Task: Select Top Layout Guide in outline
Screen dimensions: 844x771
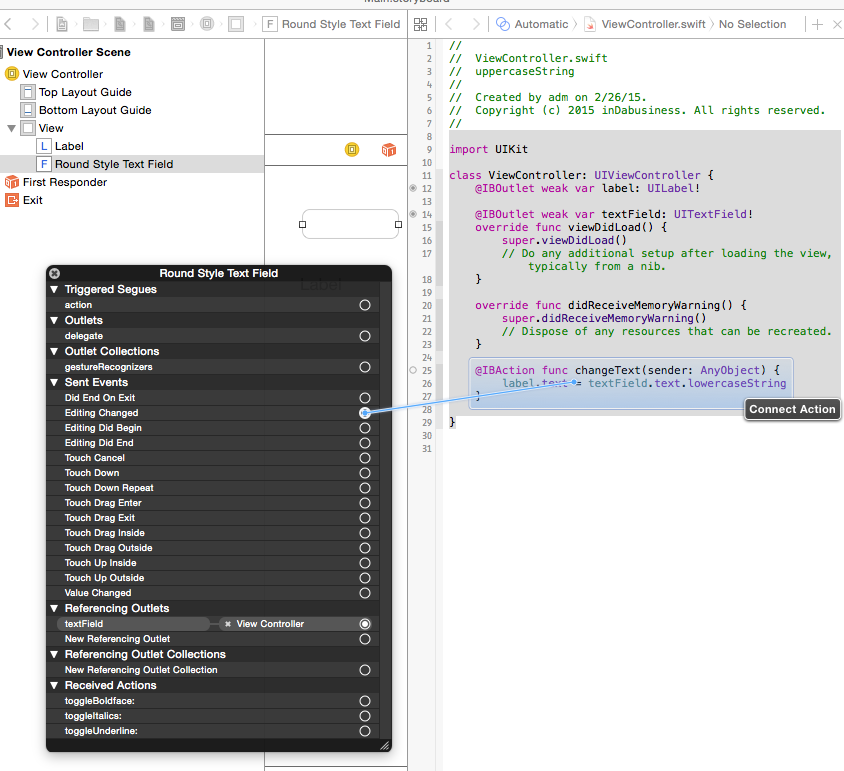Action: tap(84, 92)
